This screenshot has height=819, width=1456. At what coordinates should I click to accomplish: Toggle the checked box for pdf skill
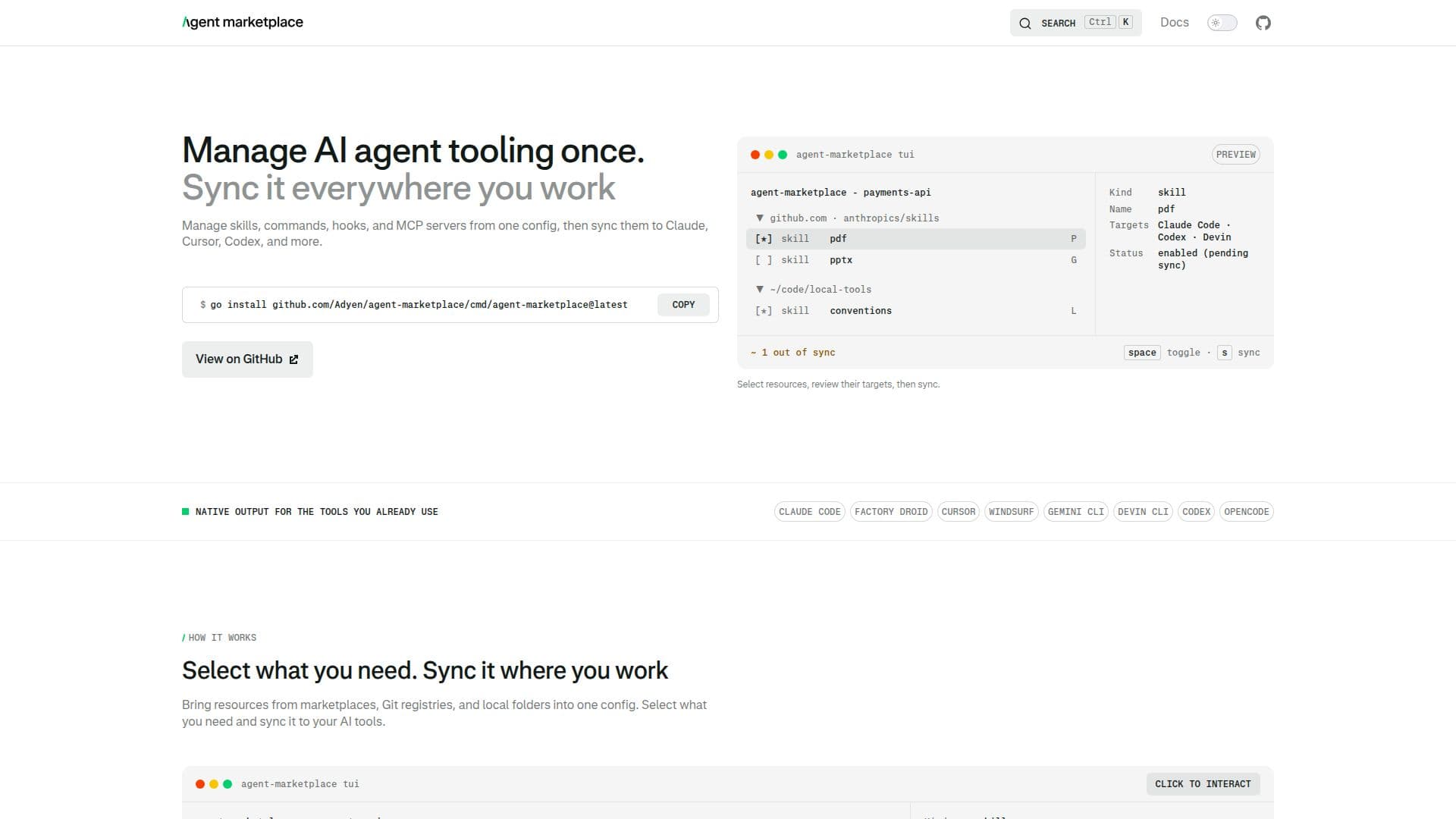764,239
